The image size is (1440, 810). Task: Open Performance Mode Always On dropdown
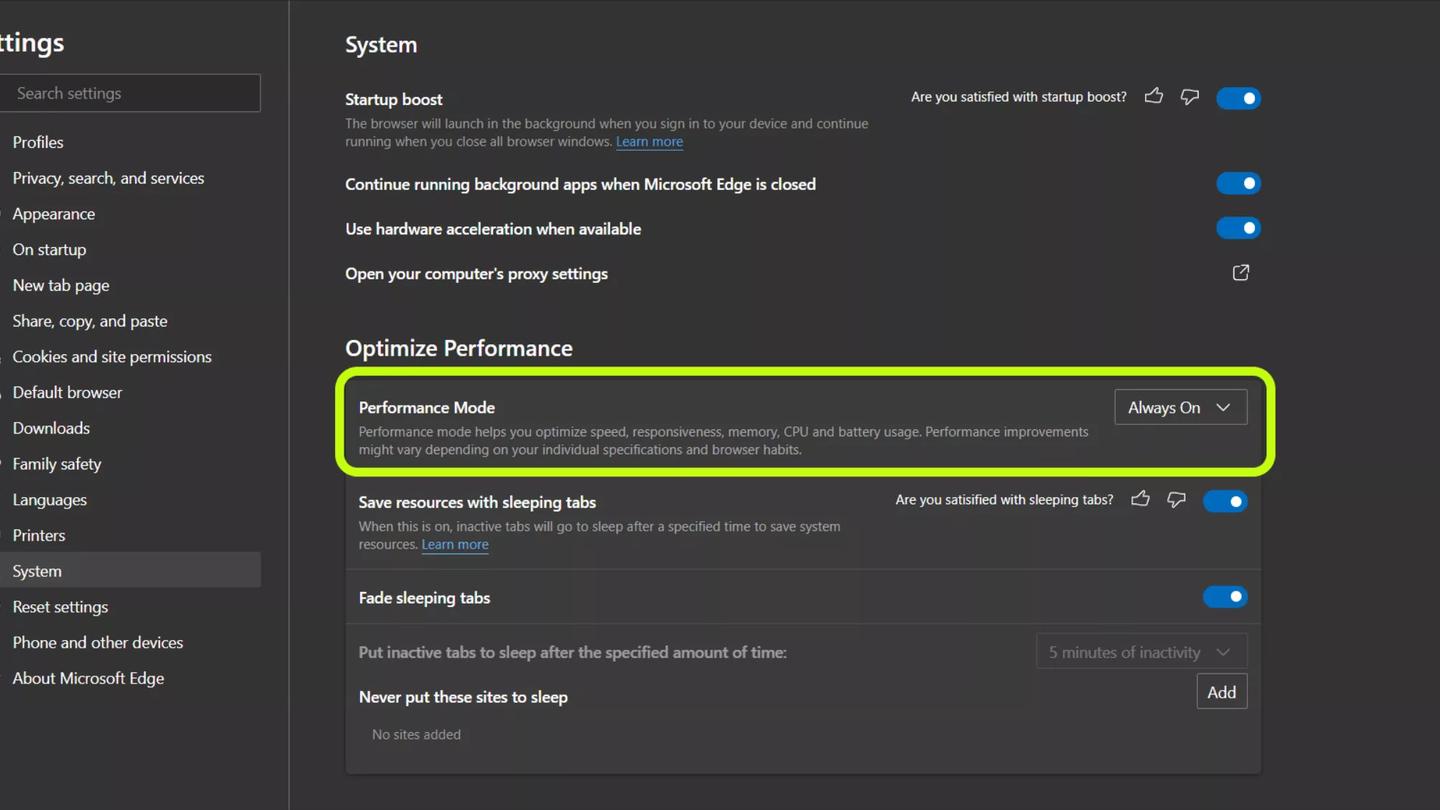click(1180, 408)
